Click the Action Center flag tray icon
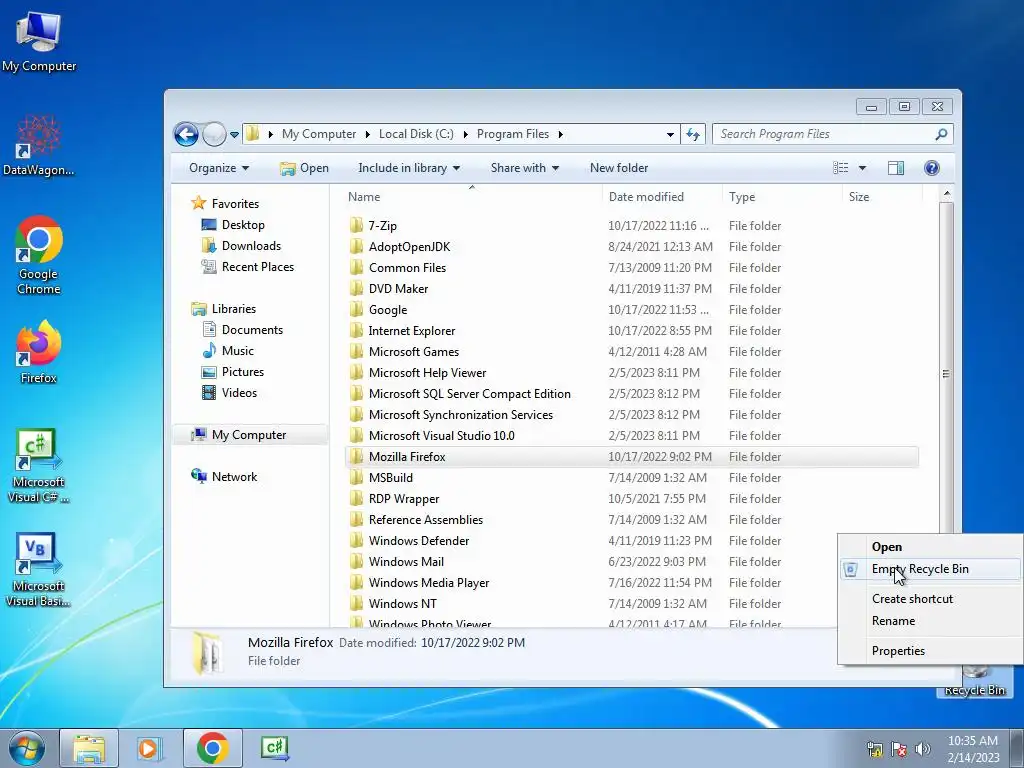The width and height of the screenshot is (1024, 768). 899,749
